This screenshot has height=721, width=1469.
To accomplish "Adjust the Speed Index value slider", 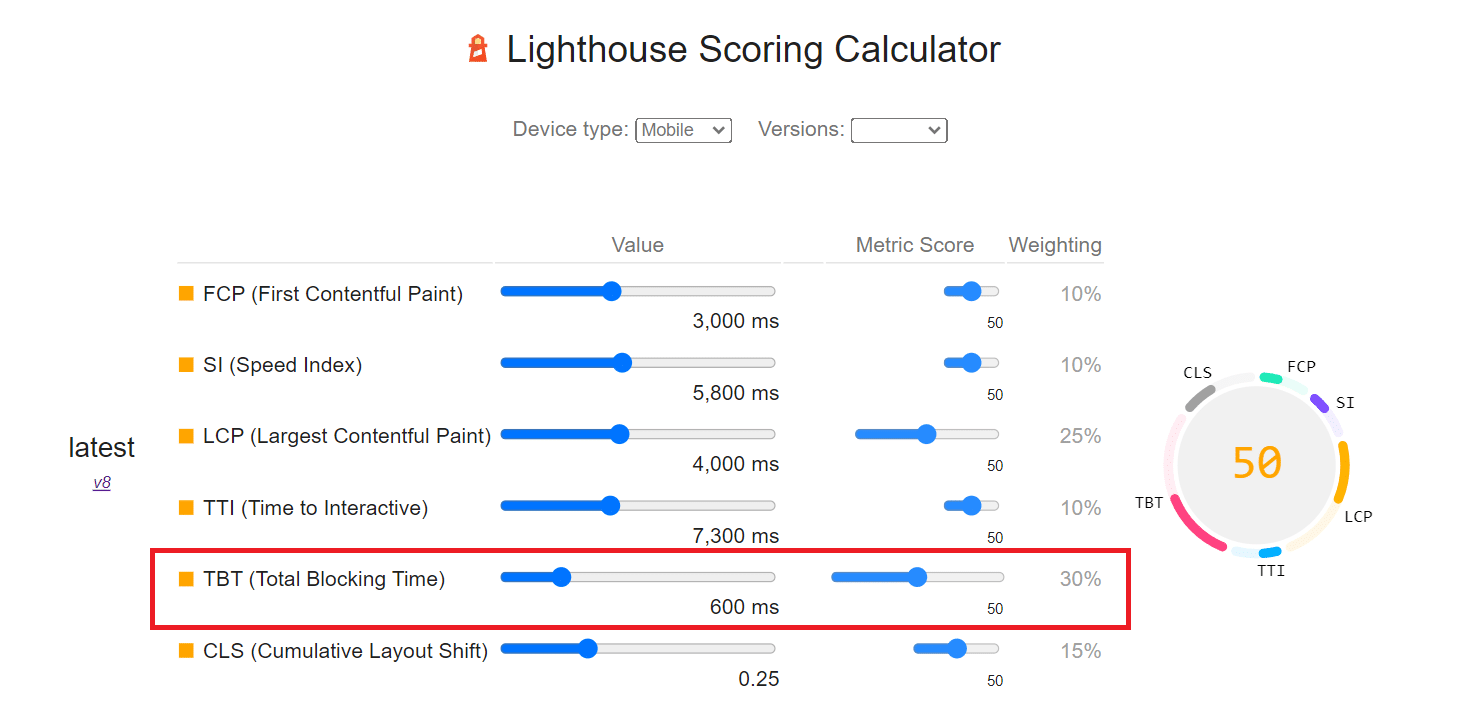I will click(x=638, y=363).
